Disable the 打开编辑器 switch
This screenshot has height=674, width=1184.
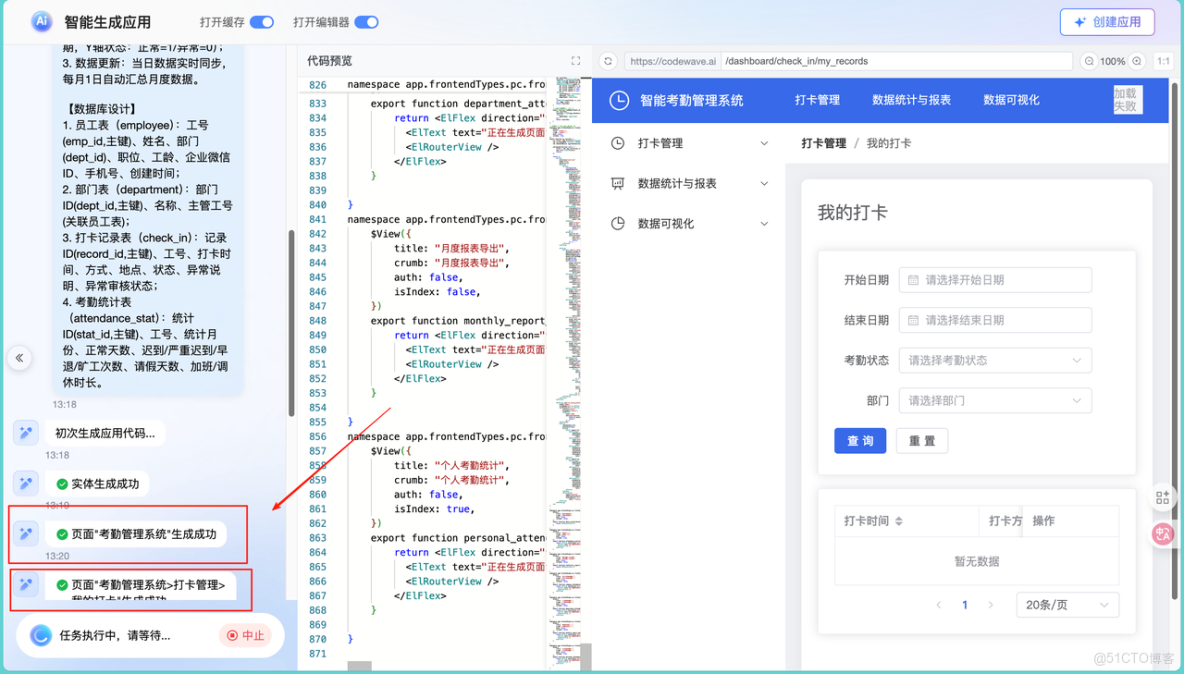363,21
